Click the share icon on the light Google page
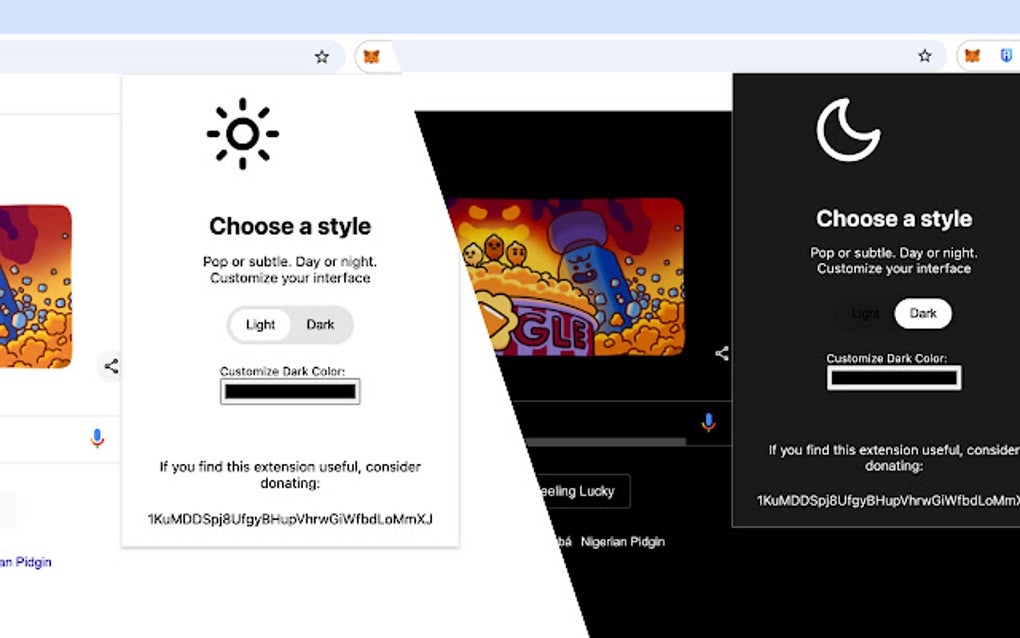The image size is (1020, 638). coord(111,366)
